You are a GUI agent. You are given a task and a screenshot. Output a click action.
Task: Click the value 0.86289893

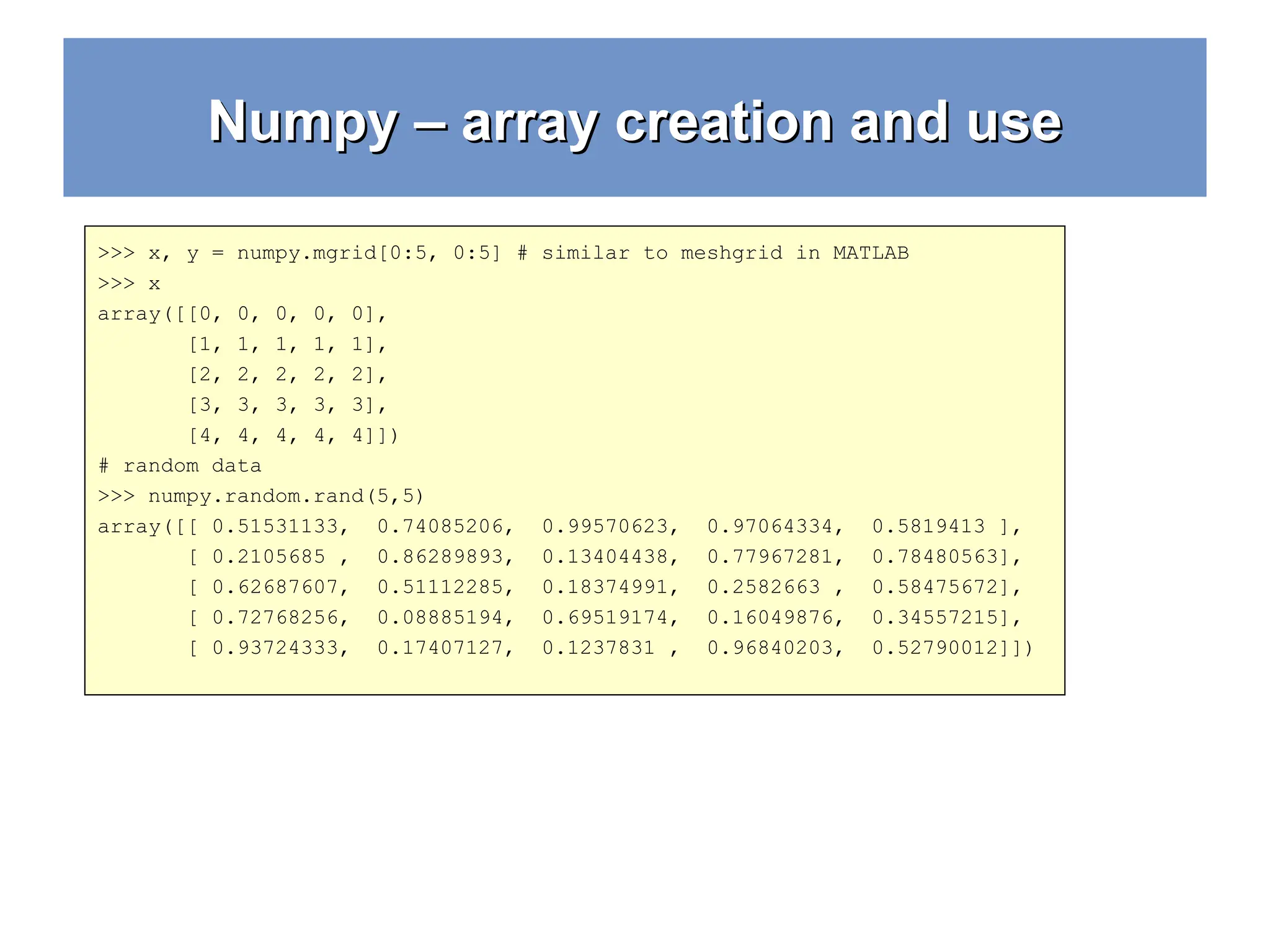click(x=440, y=557)
